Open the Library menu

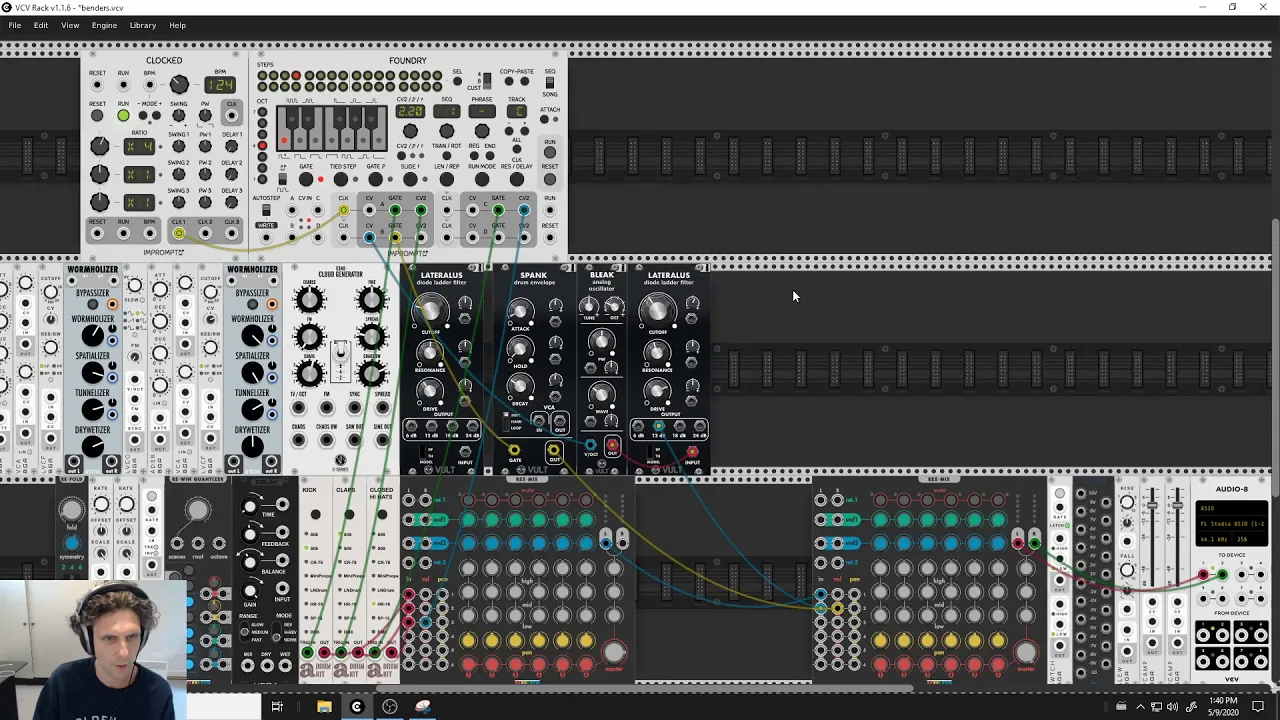point(143,25)
